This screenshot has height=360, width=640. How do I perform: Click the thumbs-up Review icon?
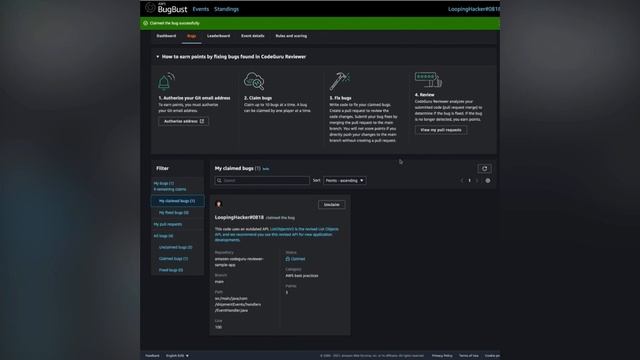pos(428,80)
